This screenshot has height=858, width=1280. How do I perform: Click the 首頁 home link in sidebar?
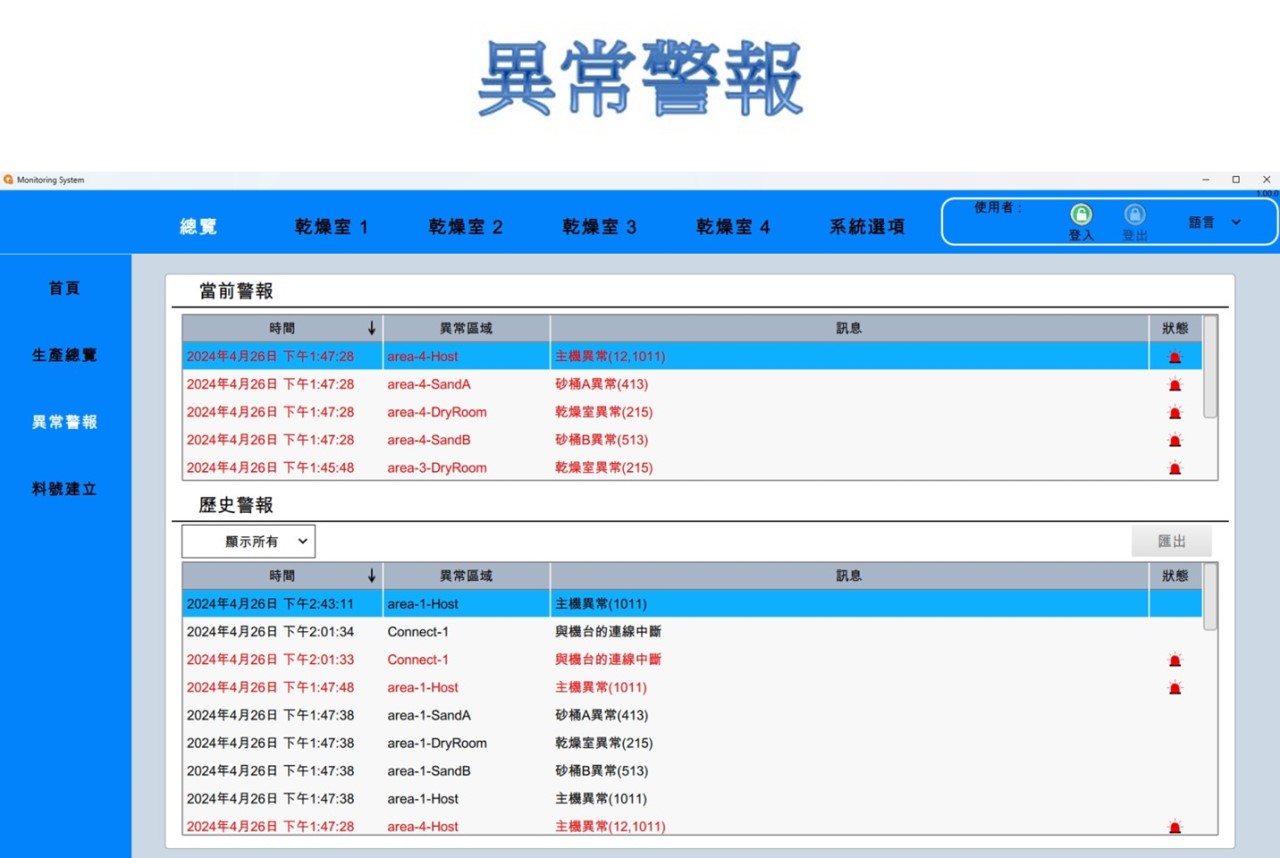[x=65, y=288]
